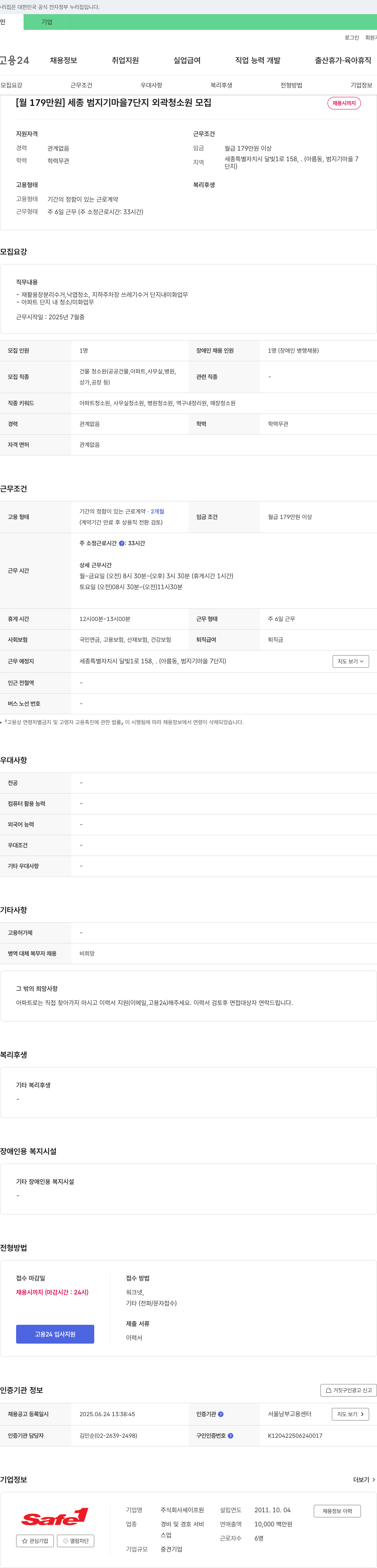The width and height of the screenshot is (377, 1568).
Task: Jump to 기업정보 section tab
Action: 361,85
